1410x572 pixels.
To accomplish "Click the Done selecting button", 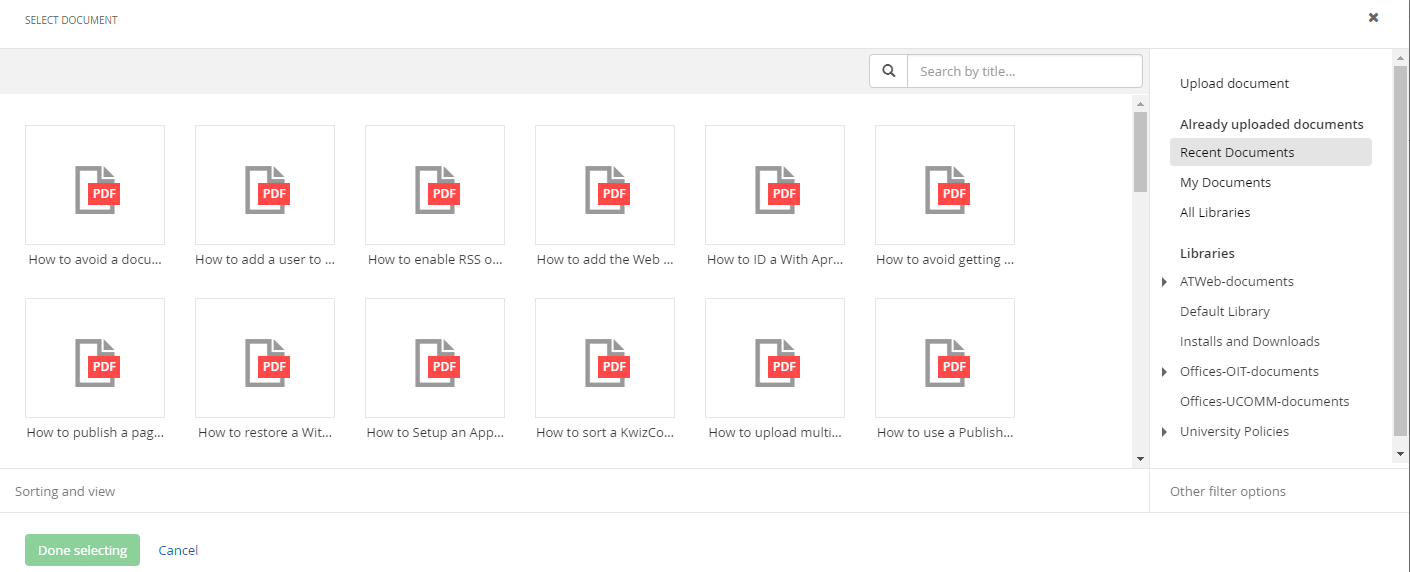I will [x=82, y=550].
